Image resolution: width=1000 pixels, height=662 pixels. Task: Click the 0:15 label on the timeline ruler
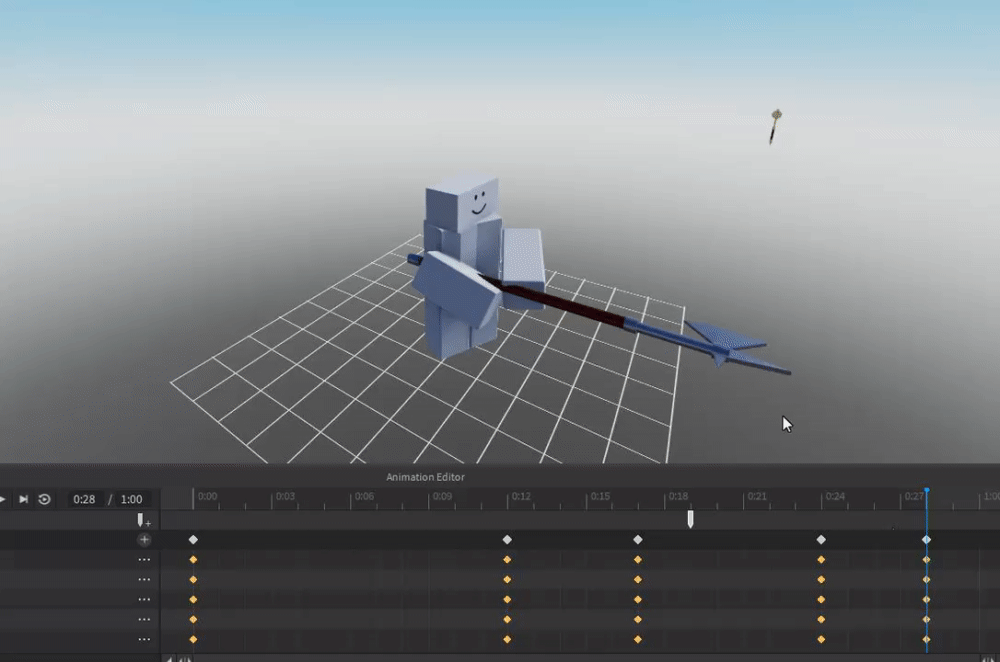pyautogui.click(x=600, y=496)
